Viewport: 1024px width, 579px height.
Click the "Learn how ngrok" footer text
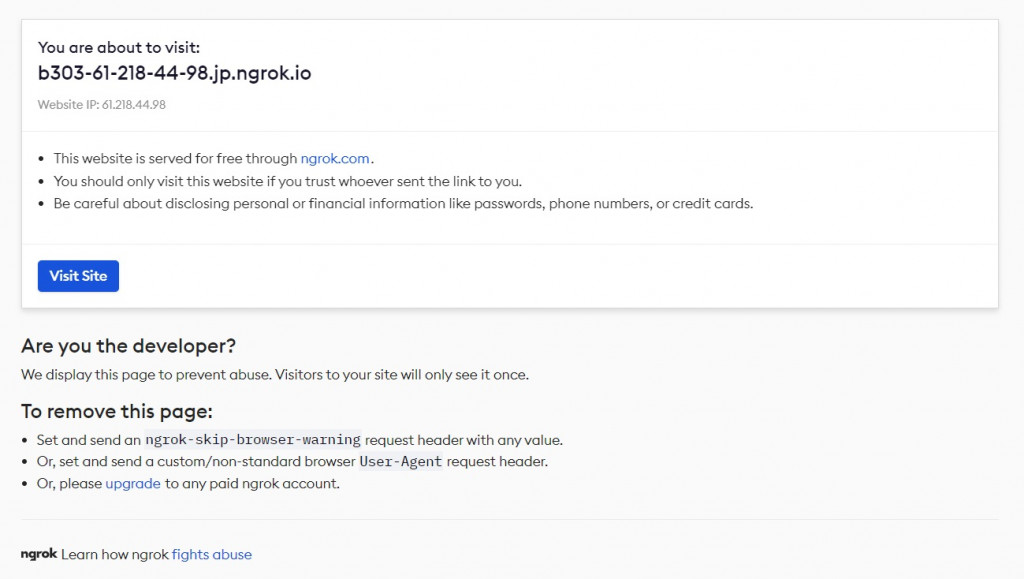coord(115,554)
